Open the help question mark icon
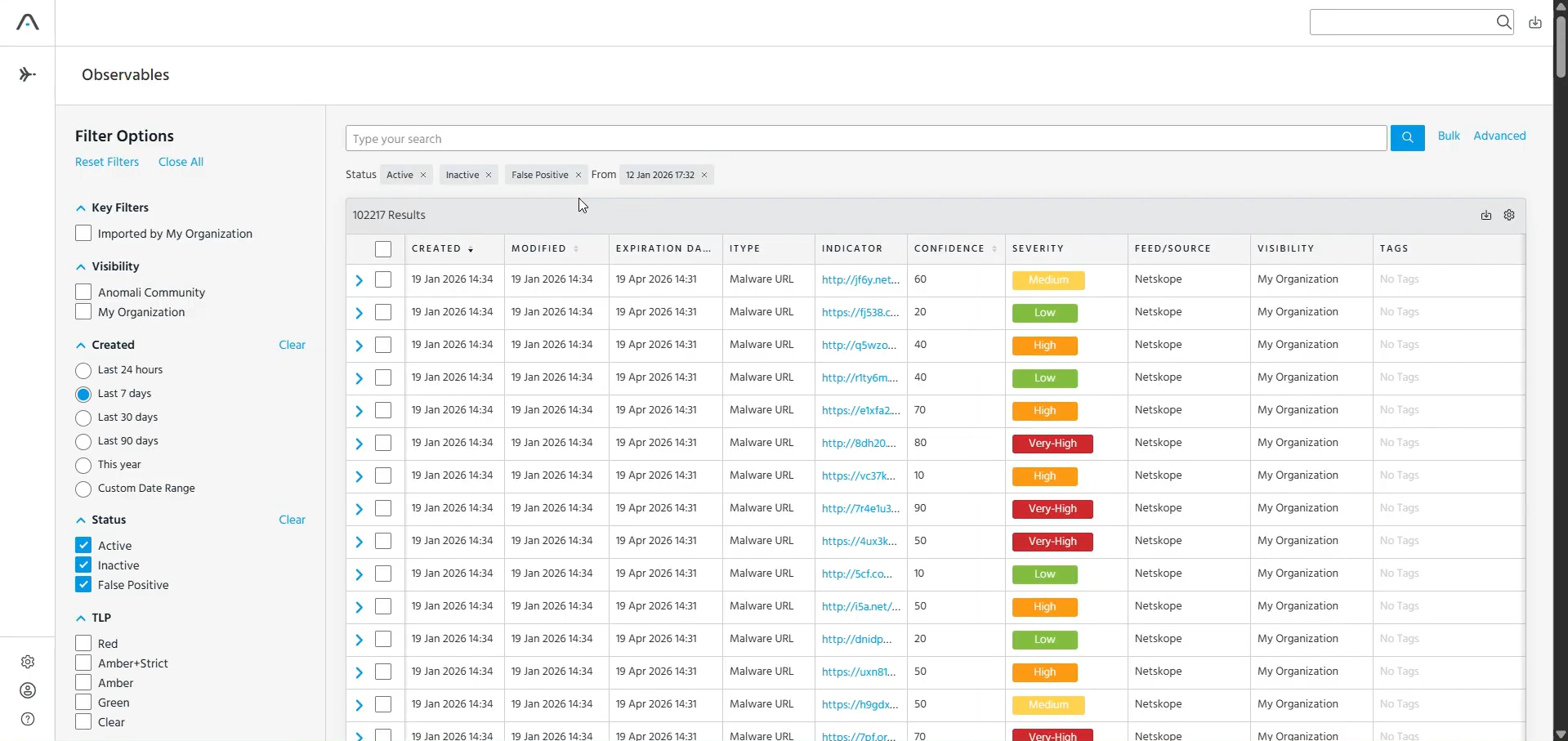The width and height of the screenshot is (1568, 741). 28,719
